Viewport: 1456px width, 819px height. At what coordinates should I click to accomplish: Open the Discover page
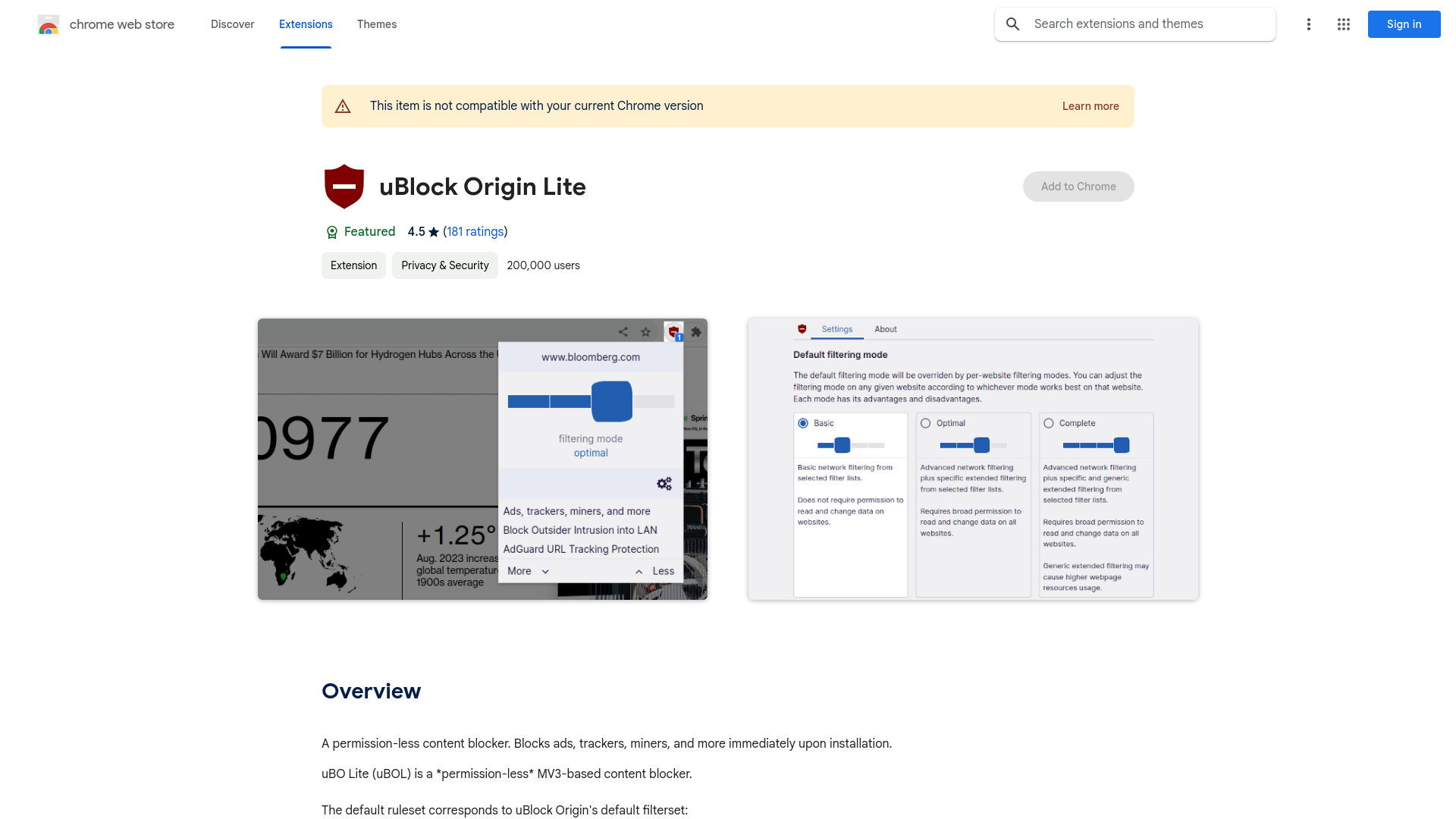click(x=232, y=24)
